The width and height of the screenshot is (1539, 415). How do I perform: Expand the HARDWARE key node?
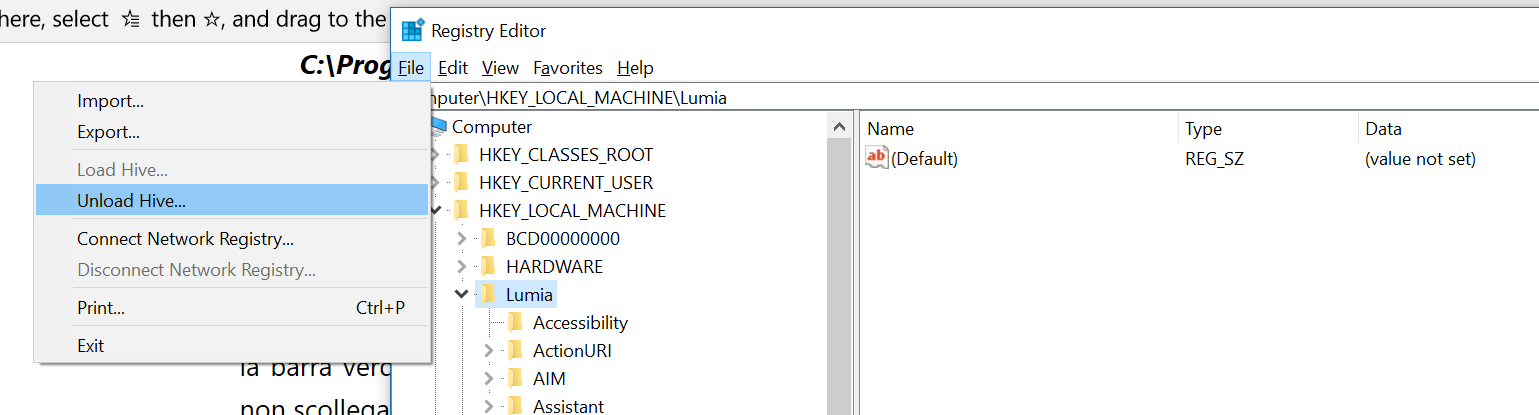pos(461,266)
